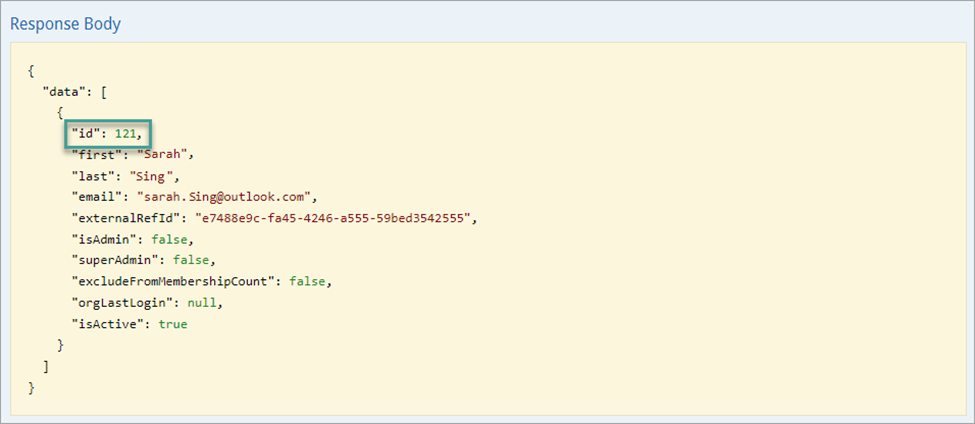The height and width of the screenshot is (424, 975).
Task: Click the id value 121
Action: [127, 133]
